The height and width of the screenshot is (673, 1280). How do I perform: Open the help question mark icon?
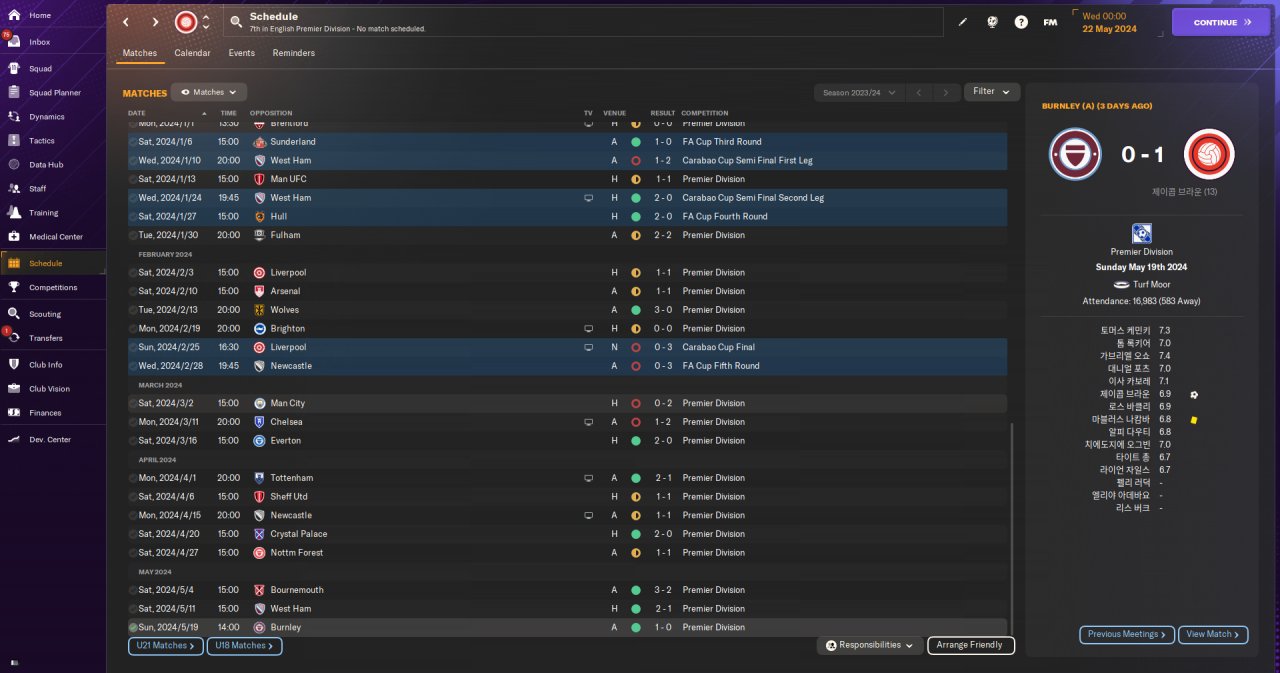[x=1021, y=22]
